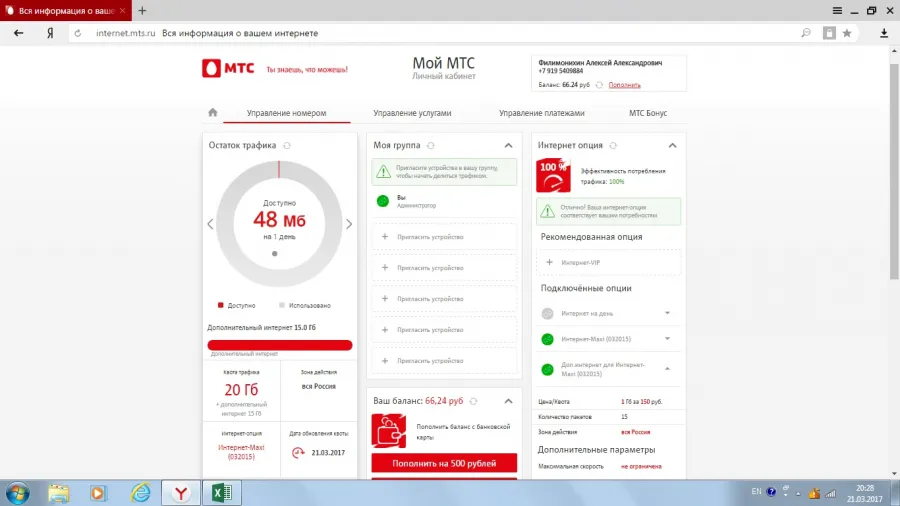Toggle the Интернет-Maxi (032015) green status circle

pos(548,339)
